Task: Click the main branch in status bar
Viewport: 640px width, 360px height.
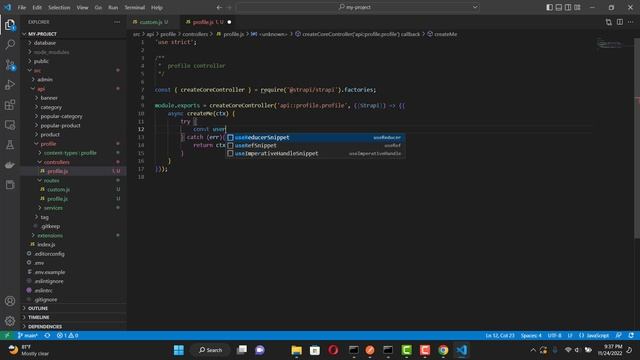Action: (x=28, y=335)
